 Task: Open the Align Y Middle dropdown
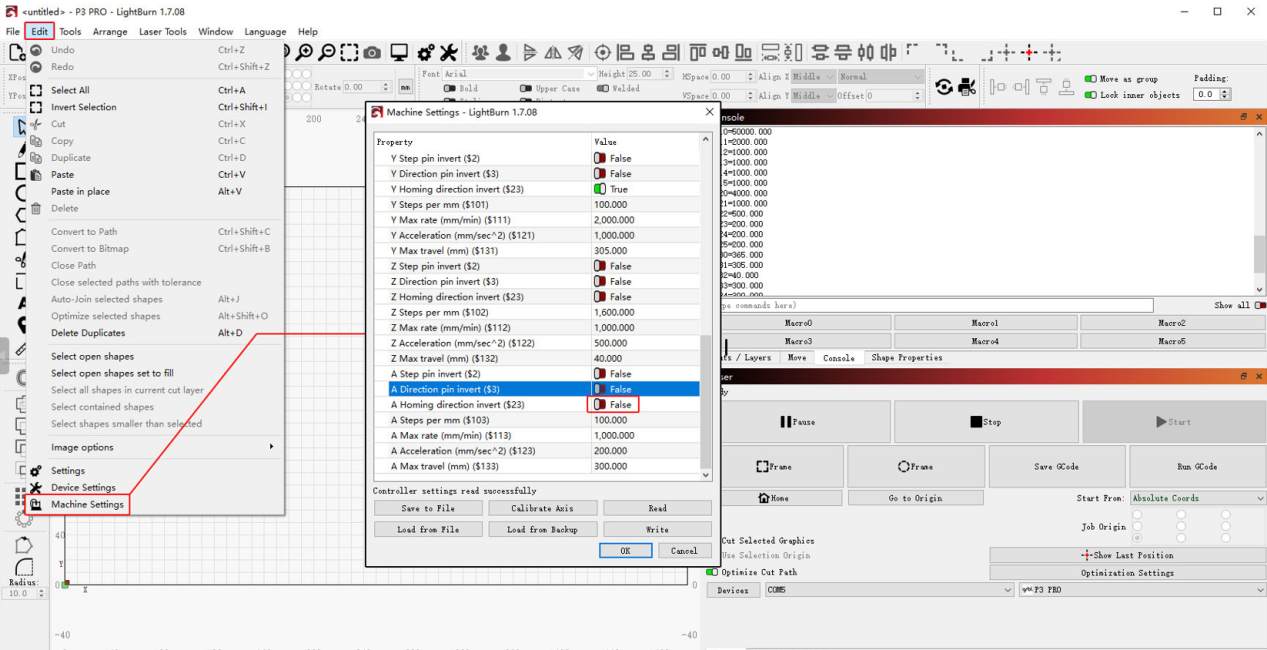[813, 95]
